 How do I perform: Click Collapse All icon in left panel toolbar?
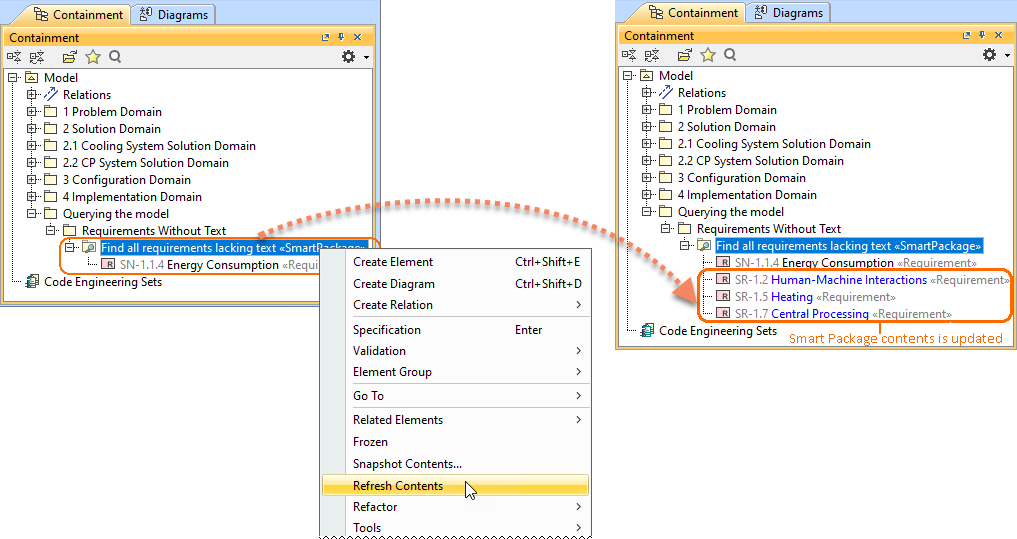(15, 57)
